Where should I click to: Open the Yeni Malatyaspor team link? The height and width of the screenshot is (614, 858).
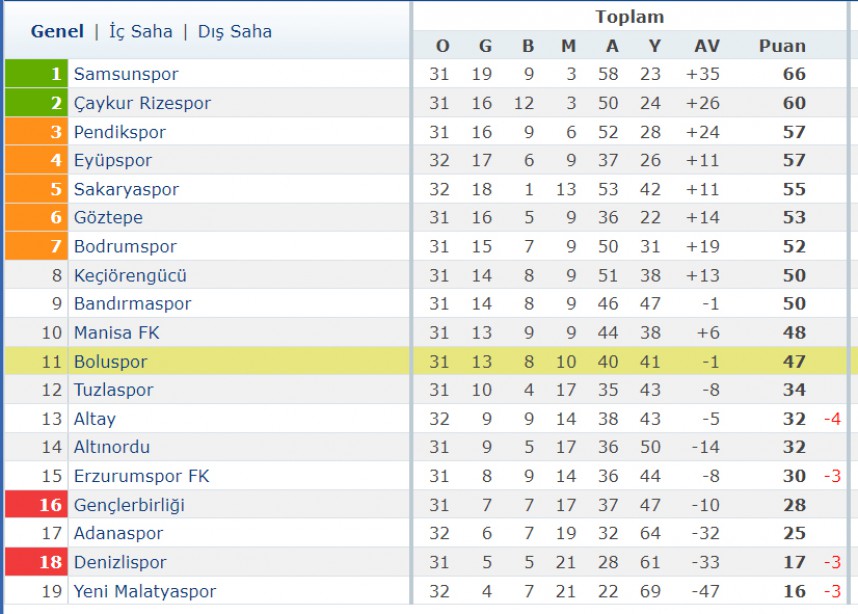144,591
